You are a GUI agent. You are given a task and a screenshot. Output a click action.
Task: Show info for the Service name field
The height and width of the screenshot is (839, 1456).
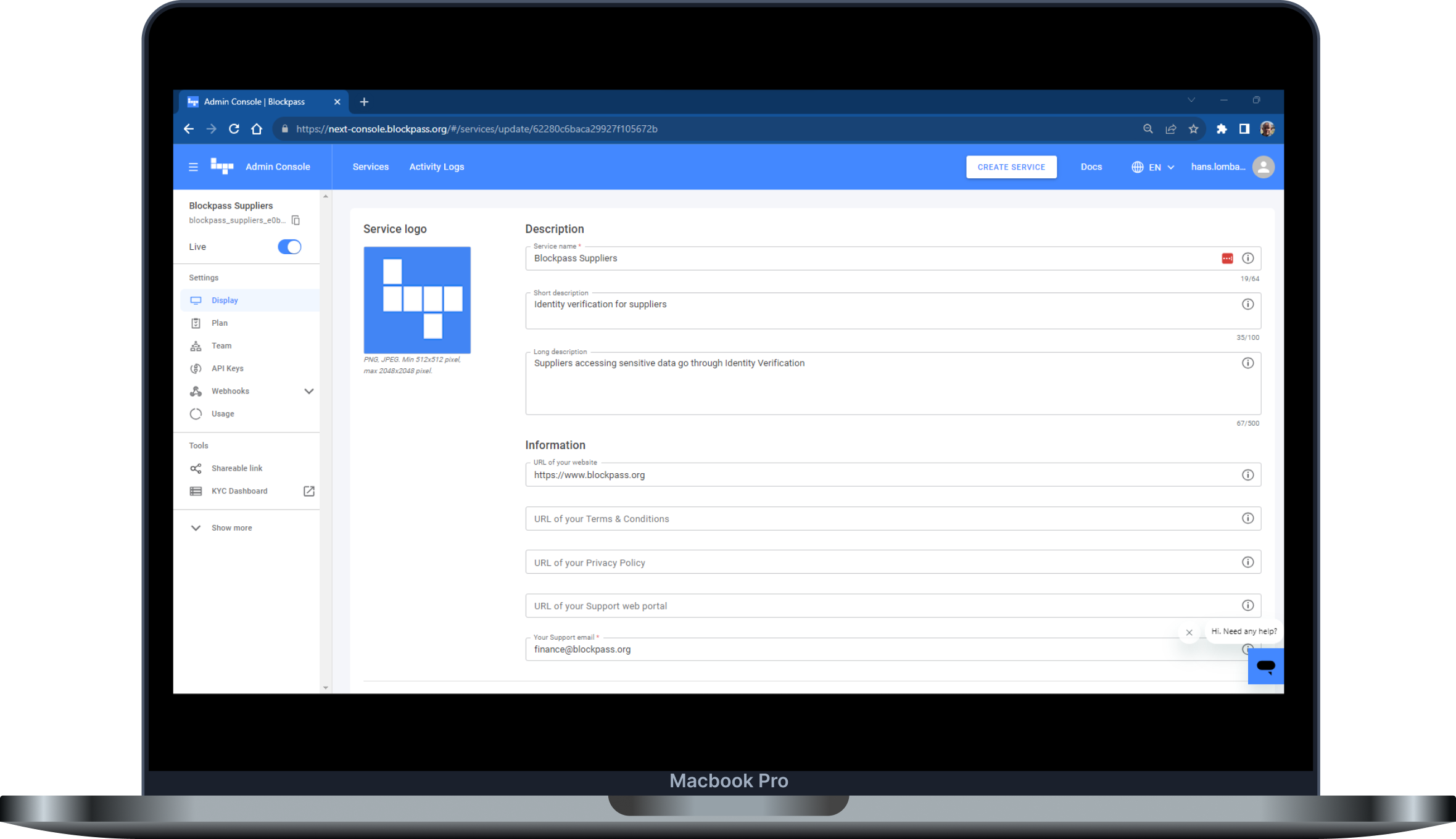(1247, 258)
